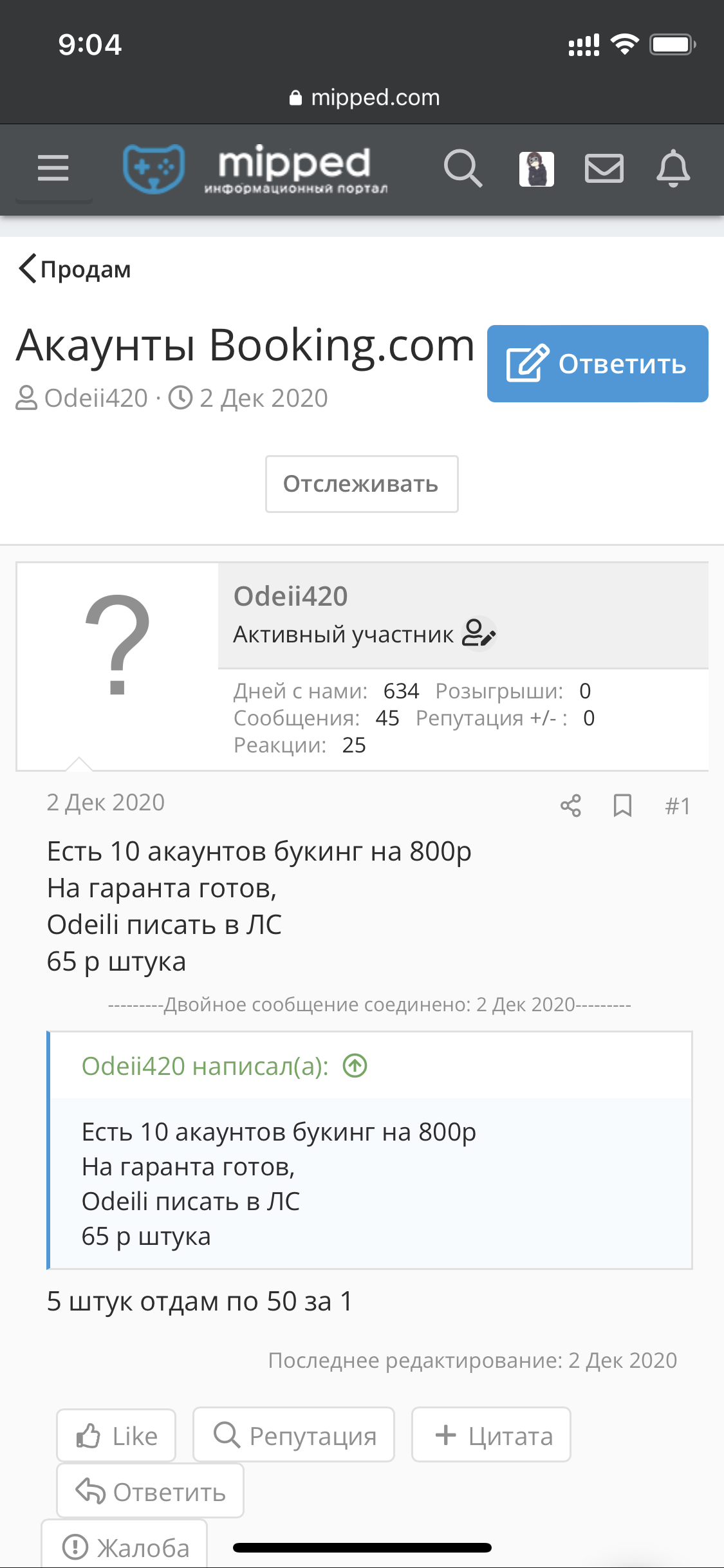The width and height of the screenshot is (724, 1568).
Task: Open your profile avatar menu
Action: 536,169
